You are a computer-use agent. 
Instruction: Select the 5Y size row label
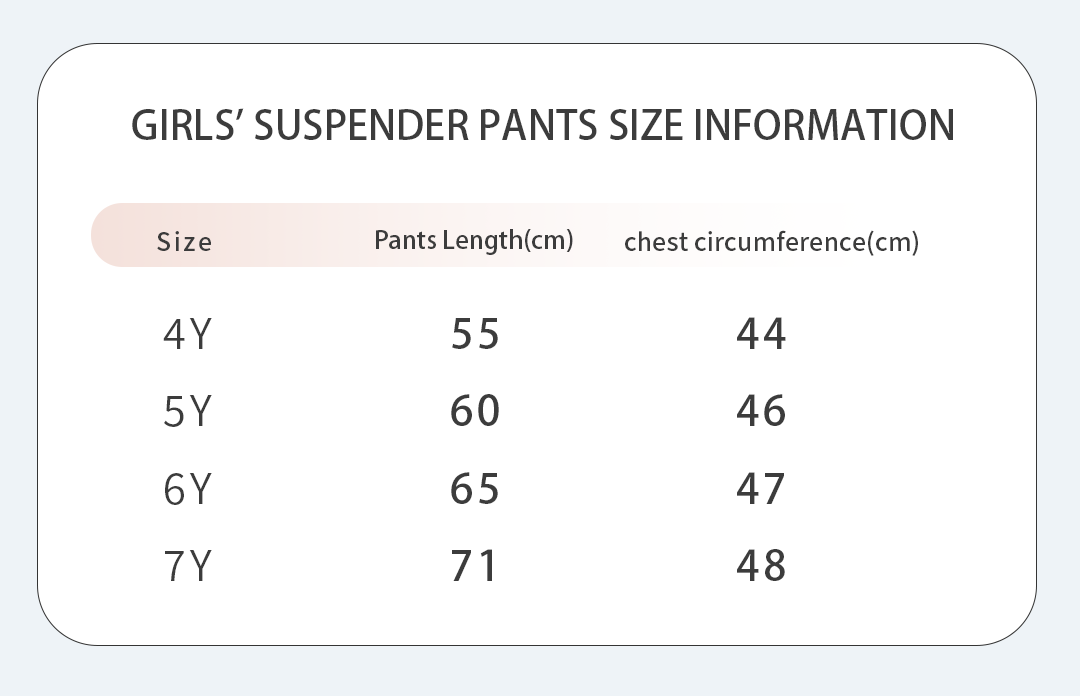pos(187,411)
